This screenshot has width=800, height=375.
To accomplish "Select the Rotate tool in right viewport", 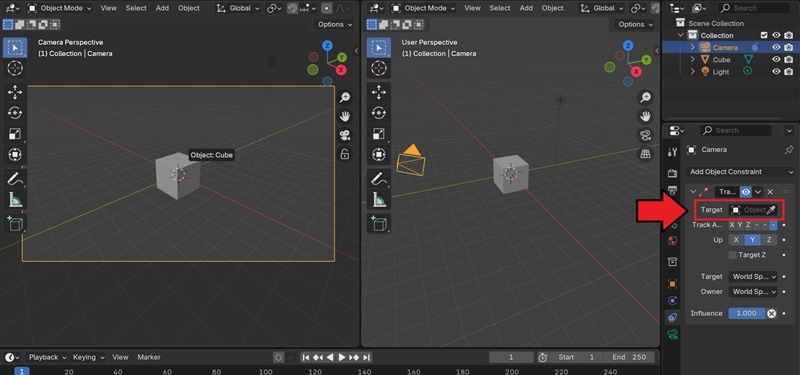I will click(379, 113).
